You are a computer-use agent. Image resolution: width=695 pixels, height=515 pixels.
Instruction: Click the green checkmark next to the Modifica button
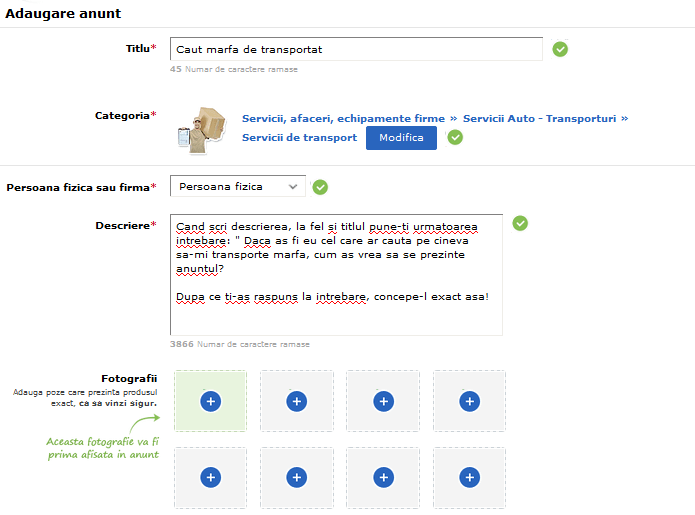click(x=455, y=137)
